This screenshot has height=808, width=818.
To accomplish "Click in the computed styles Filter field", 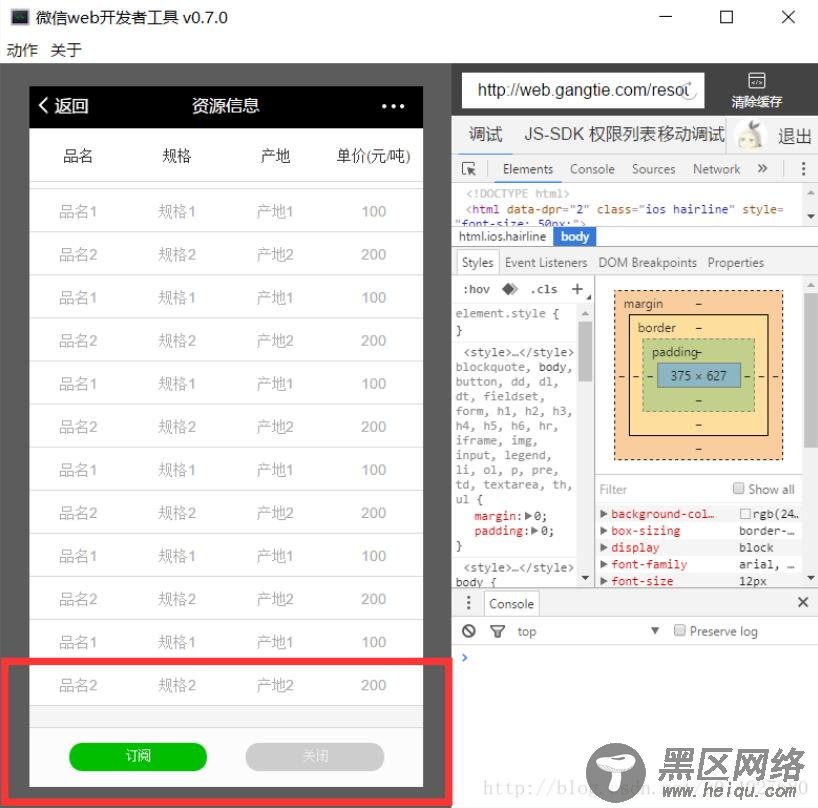I will [x=663, y=489].
